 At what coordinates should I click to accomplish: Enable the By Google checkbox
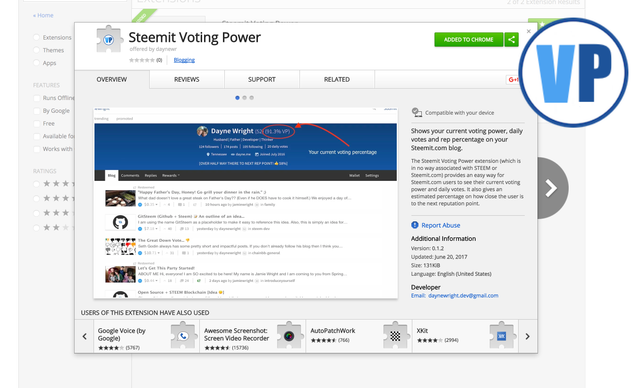click(x=37, y=111)
